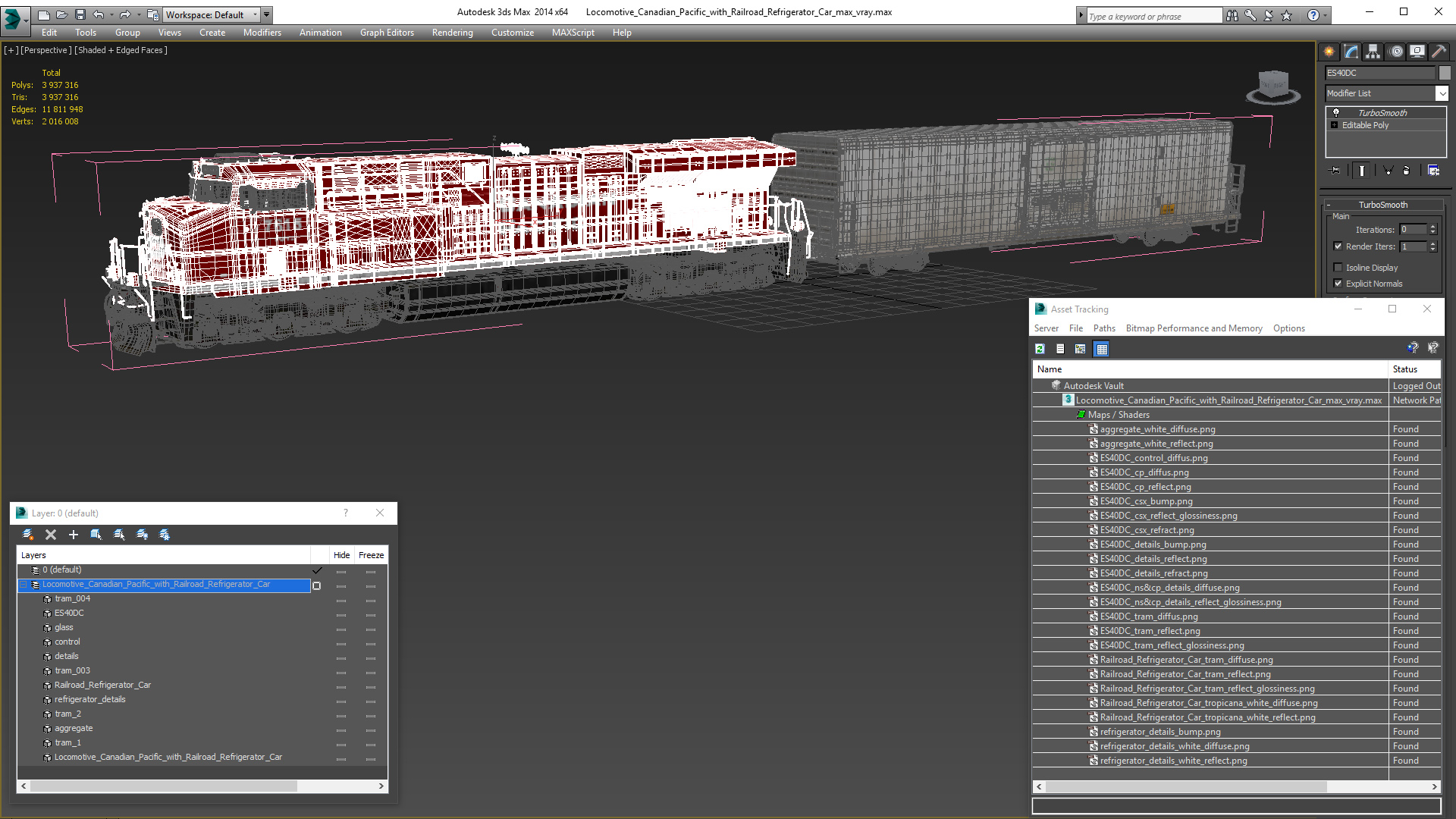The width and height of the screenshot is (1456, 819).
Task: Open Bitmap Performance and Memory menu
Action: tap(1194, 328)
